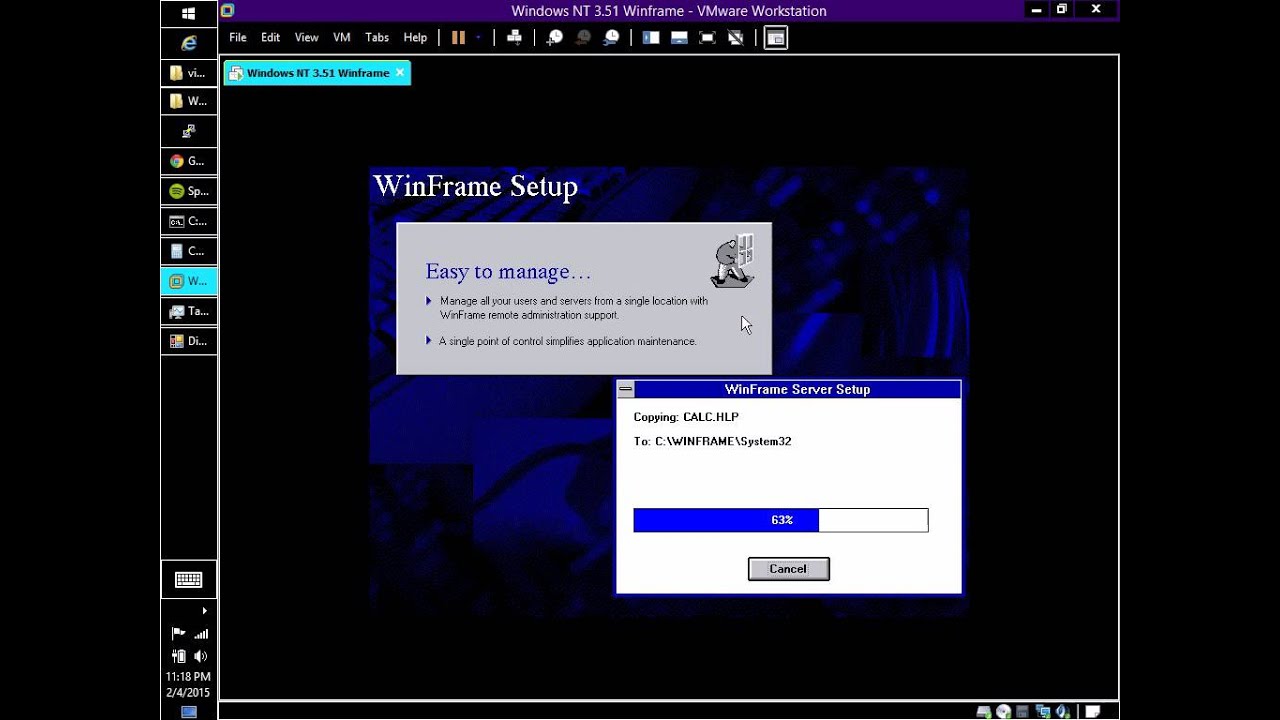Switch to the Task Manager taskbar button
This screenshot has height=720, width=1280.
(x=188, y=311)
